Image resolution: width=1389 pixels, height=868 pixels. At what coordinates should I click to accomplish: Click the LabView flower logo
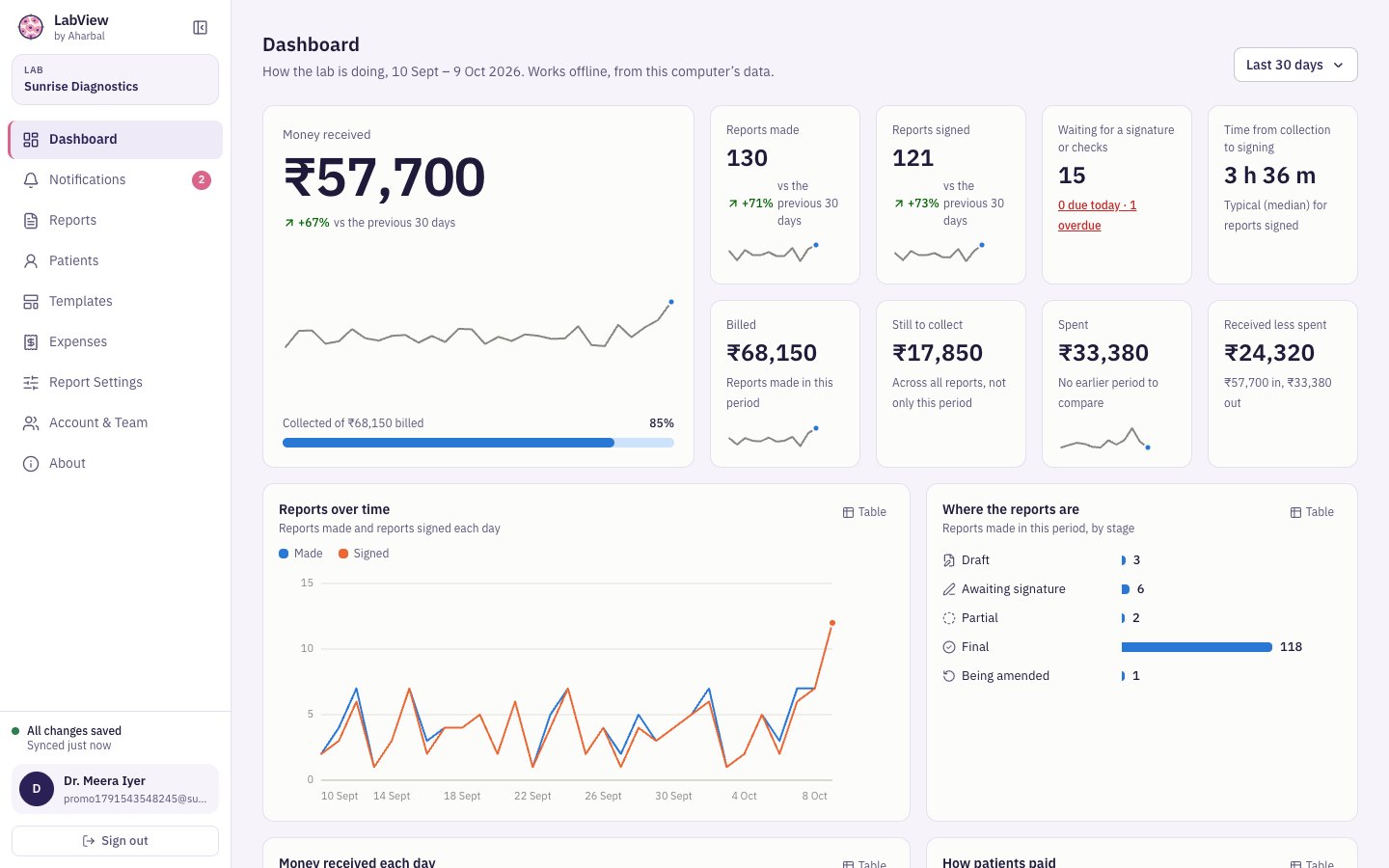click(x=31, y=27)
